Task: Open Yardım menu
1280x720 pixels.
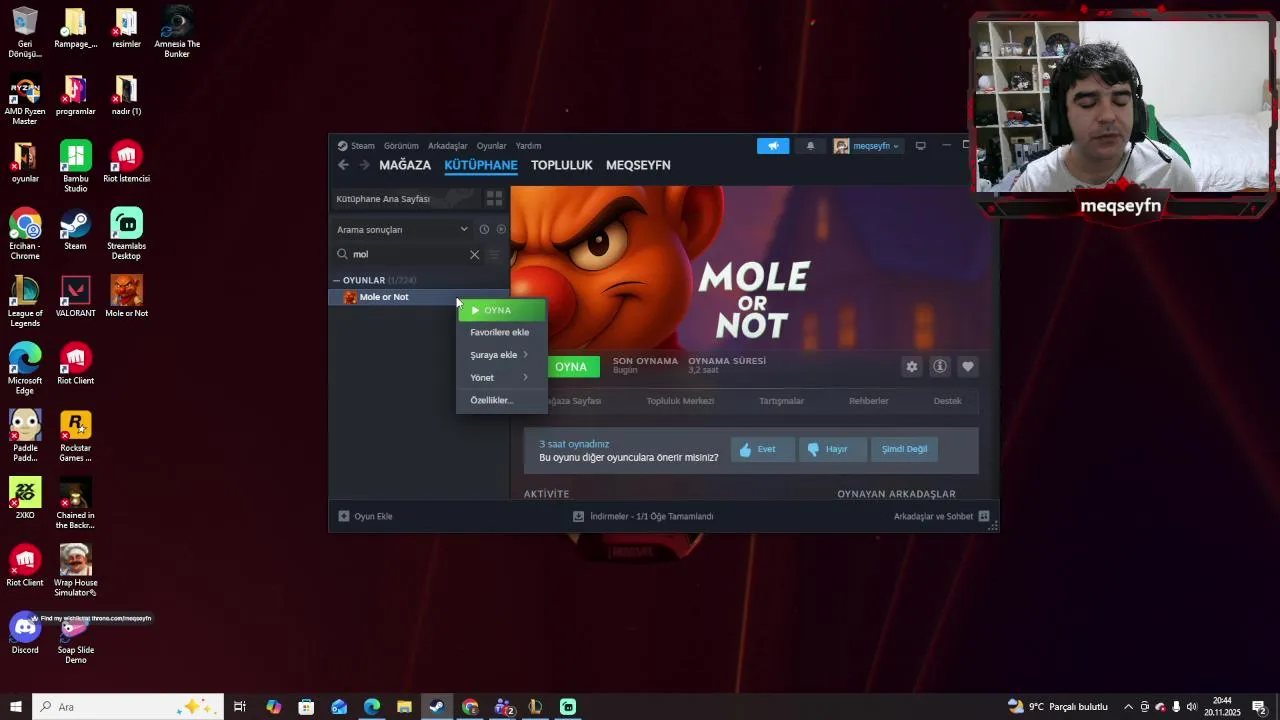Action: point(528,146)
